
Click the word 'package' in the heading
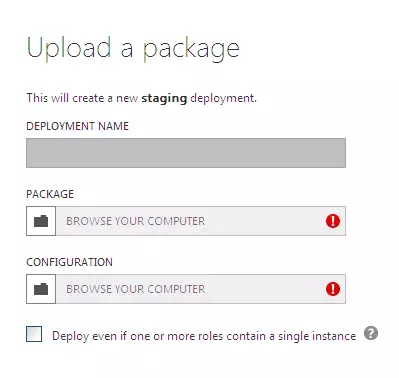point(191,50)
